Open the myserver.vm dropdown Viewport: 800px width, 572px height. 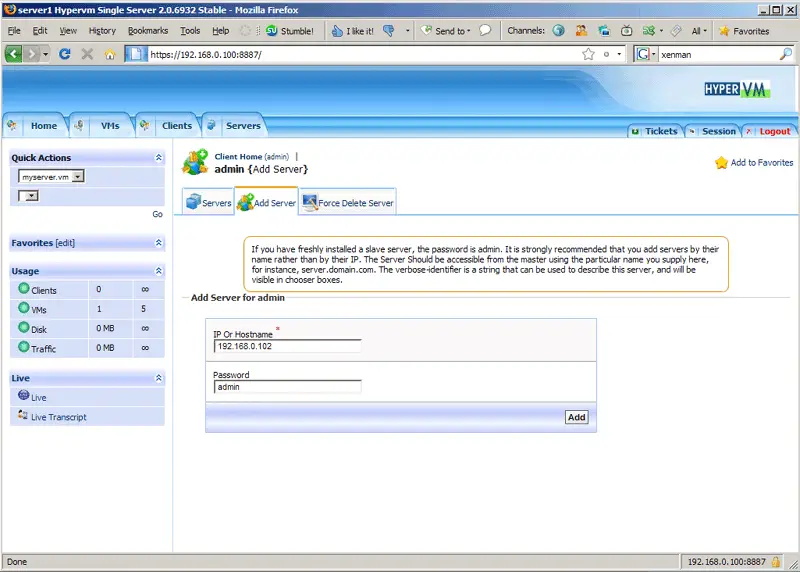click(x=51, y=177)
